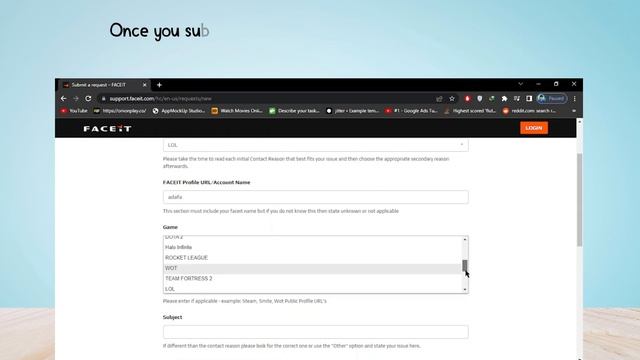Open the https://omoeplay.co/ bookmark
This screenshot has height=360, width=640.
(x=120, y=111)
